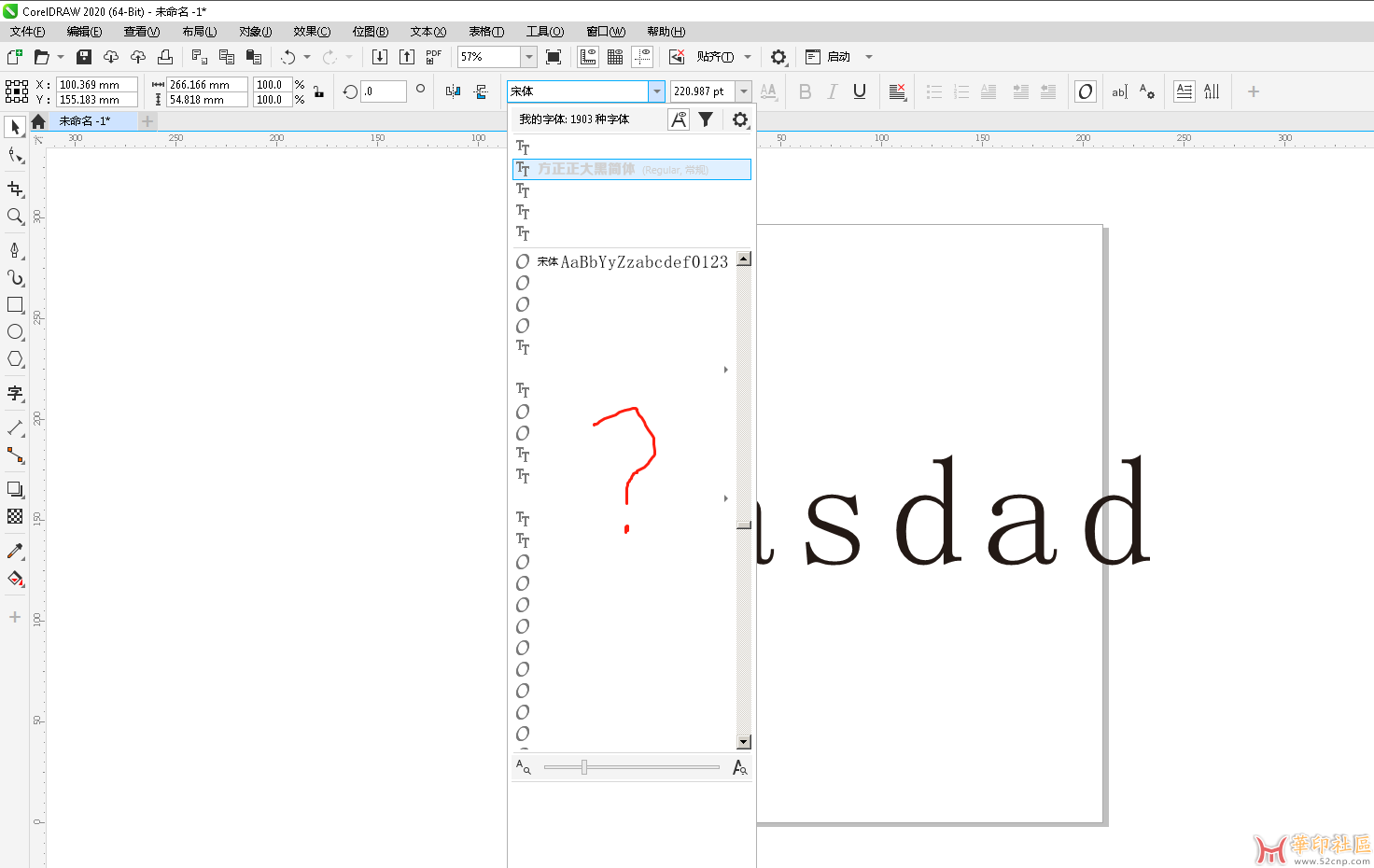Open font size dropdown arrow
The image size is (1374, 868).
pos(744,91)
